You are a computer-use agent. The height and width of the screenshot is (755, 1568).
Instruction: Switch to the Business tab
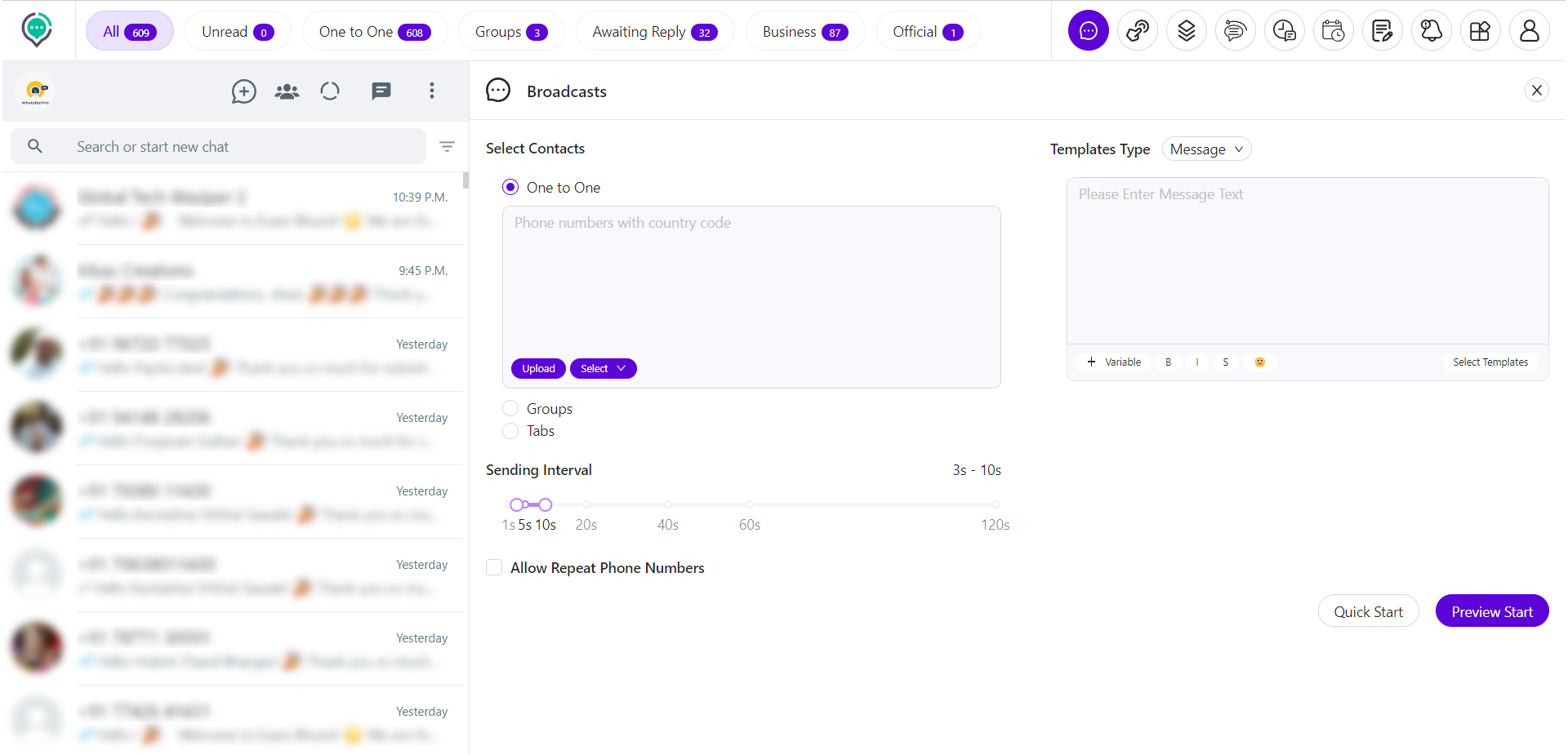(804, 32)
